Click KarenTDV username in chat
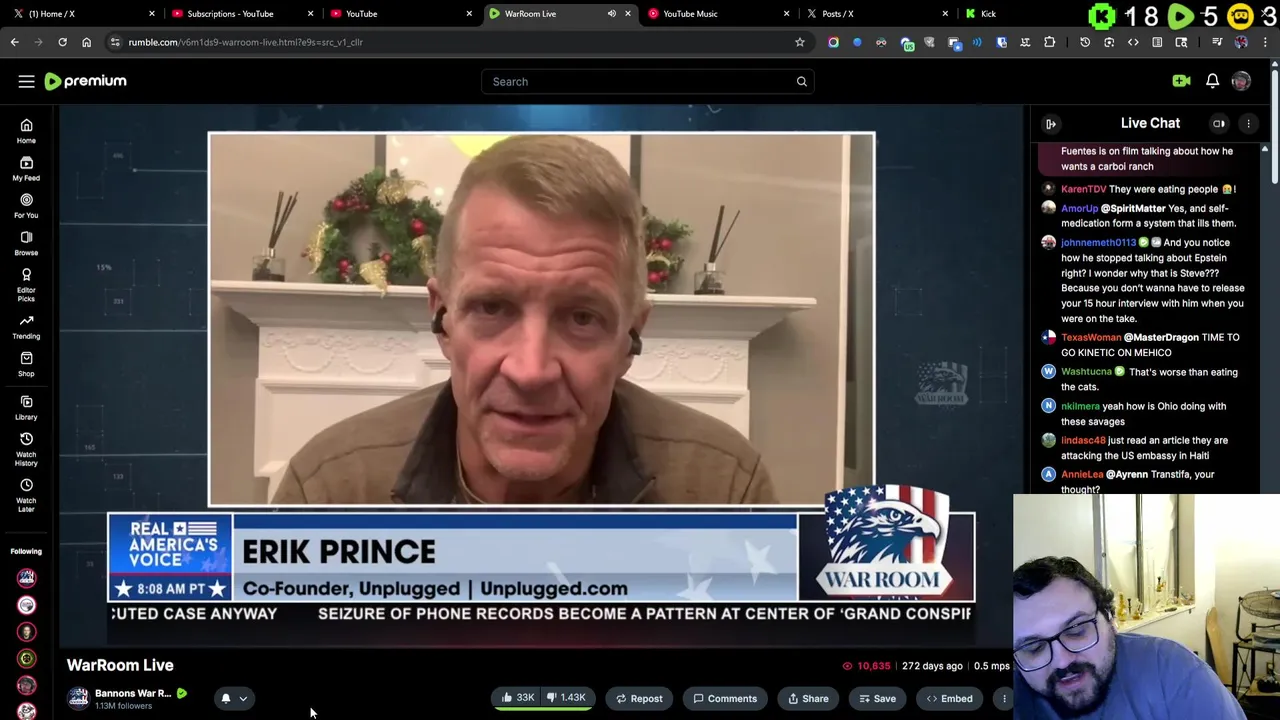1280x720 pixels. pyautogui.click(x=1083, y=189)
